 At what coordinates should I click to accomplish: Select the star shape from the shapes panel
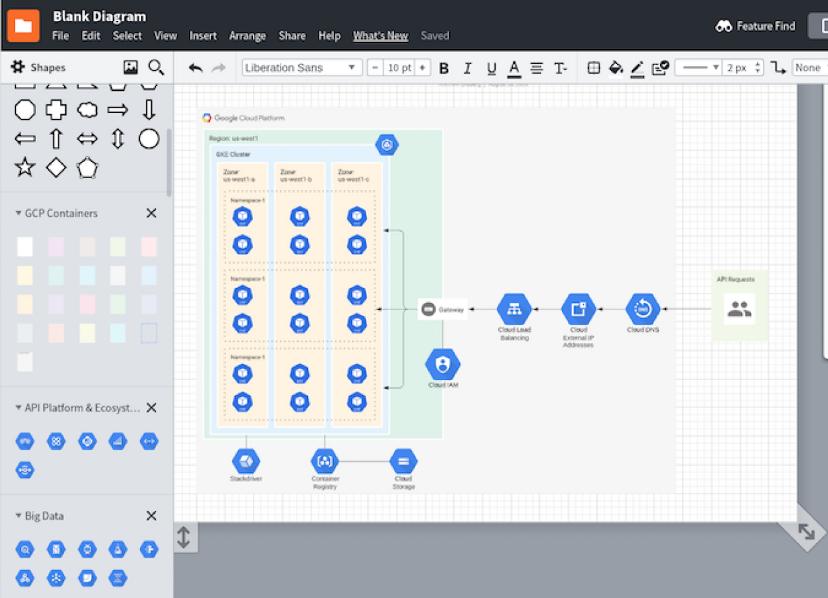[x=25, y=167]
